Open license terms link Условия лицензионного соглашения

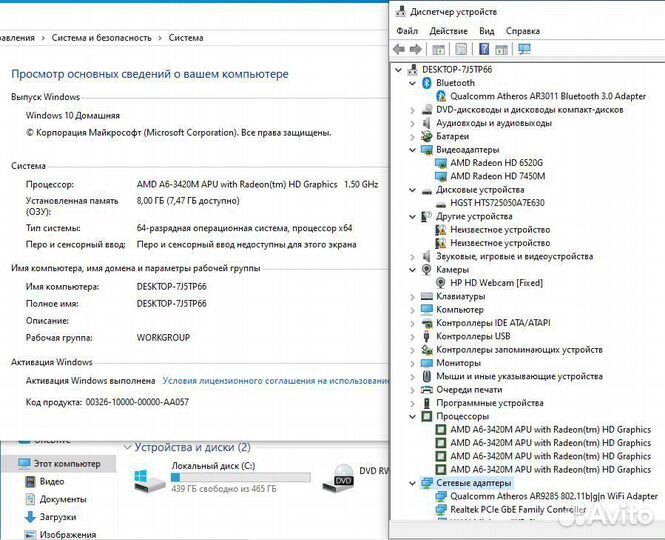click(275, 381)
